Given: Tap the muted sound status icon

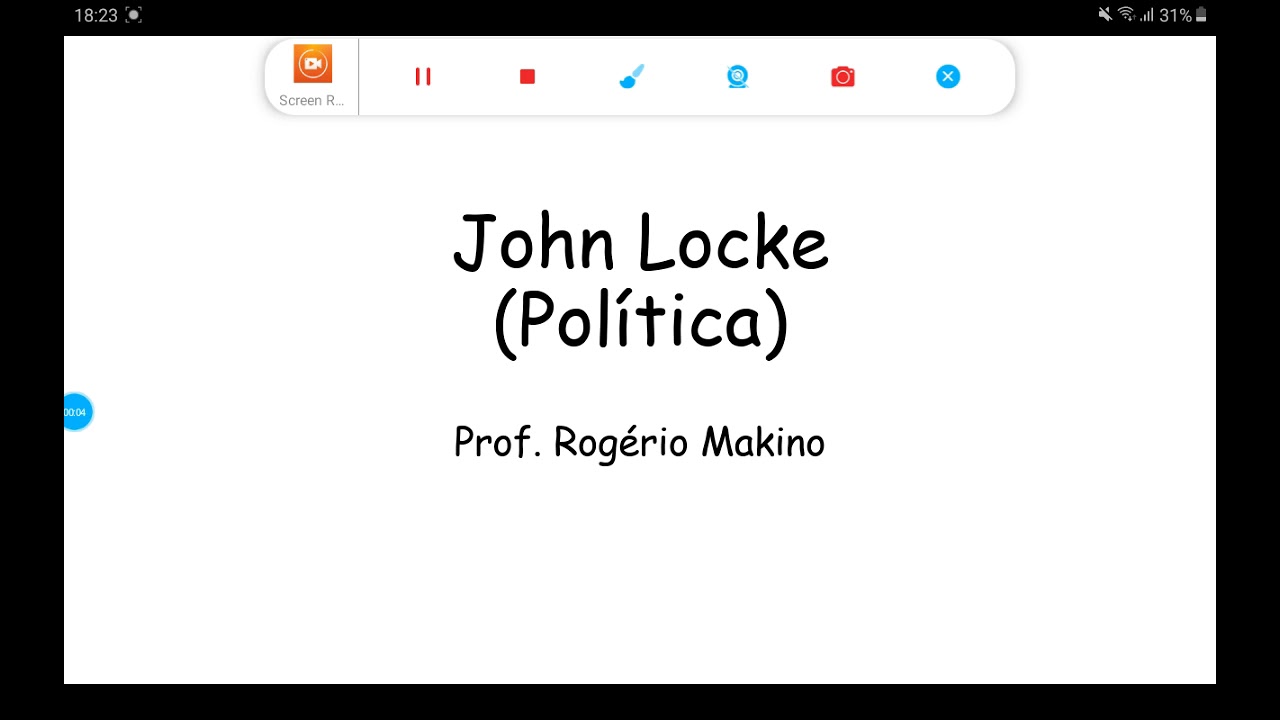Looking at the screenshot, I should pos(1105,15).
